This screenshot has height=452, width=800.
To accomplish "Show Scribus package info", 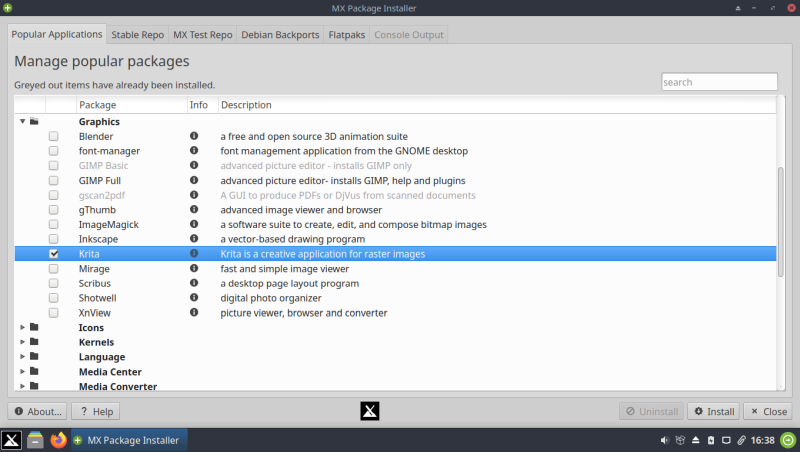I will click(194, 283).
